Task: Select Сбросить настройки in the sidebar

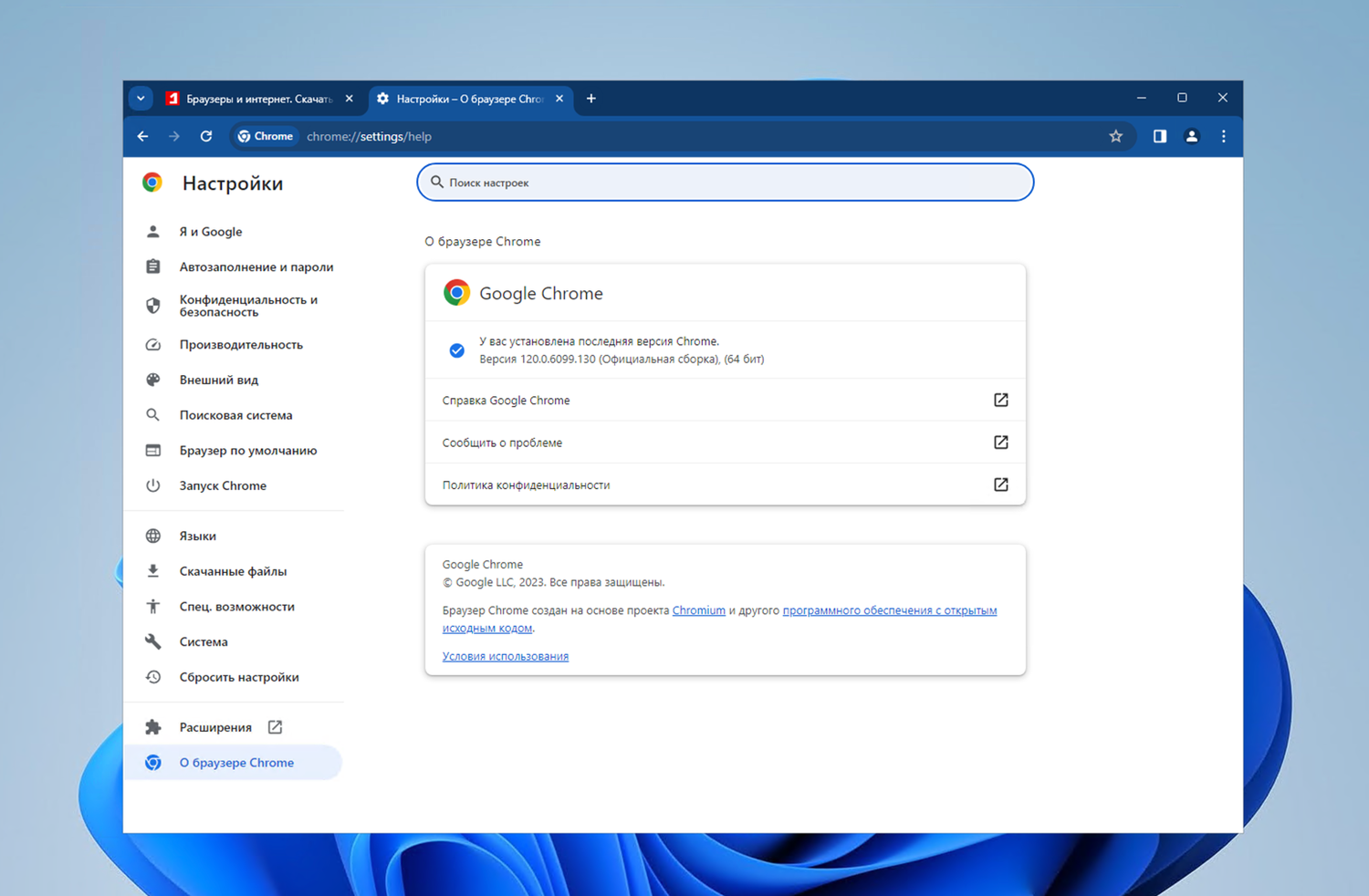Action: (233, 677)
